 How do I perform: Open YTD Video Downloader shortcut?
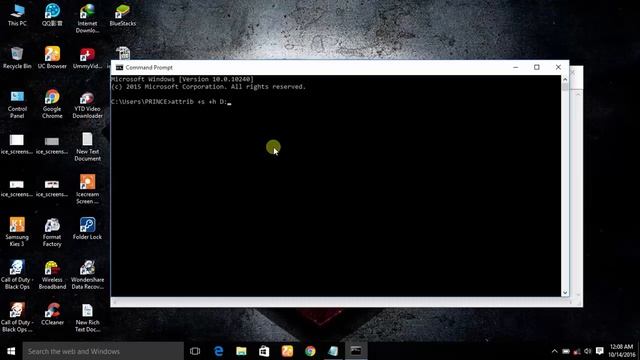click(87, 104)
